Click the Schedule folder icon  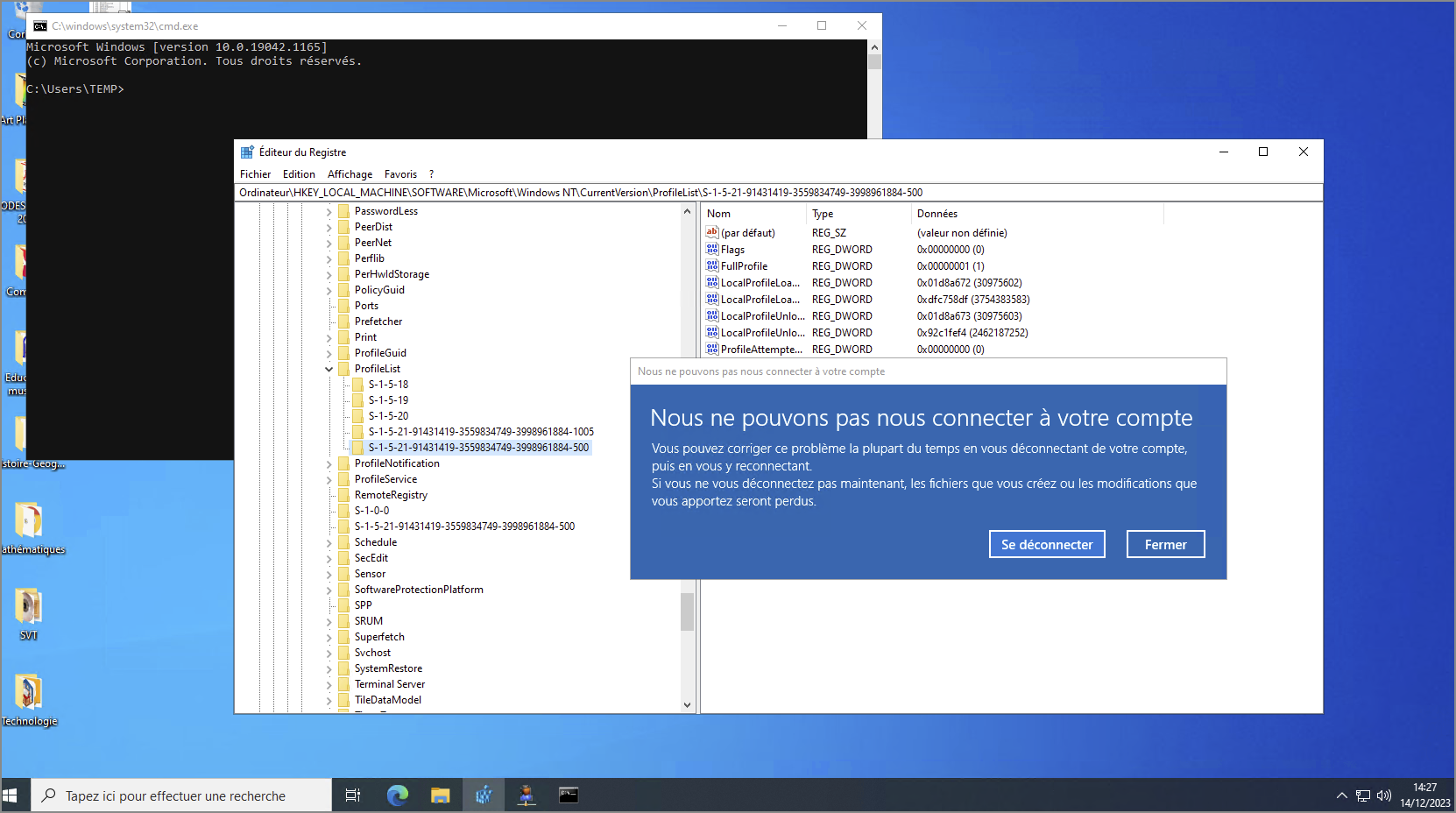(344, 542)
